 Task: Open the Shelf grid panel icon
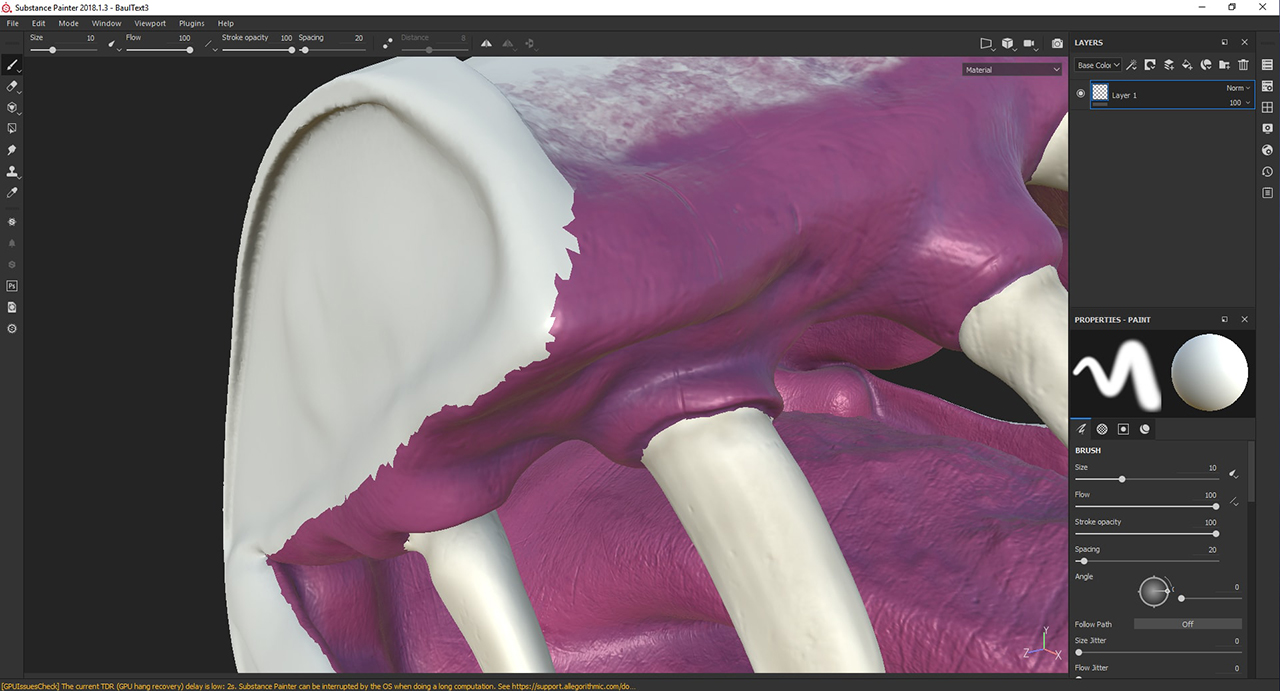1268,107
